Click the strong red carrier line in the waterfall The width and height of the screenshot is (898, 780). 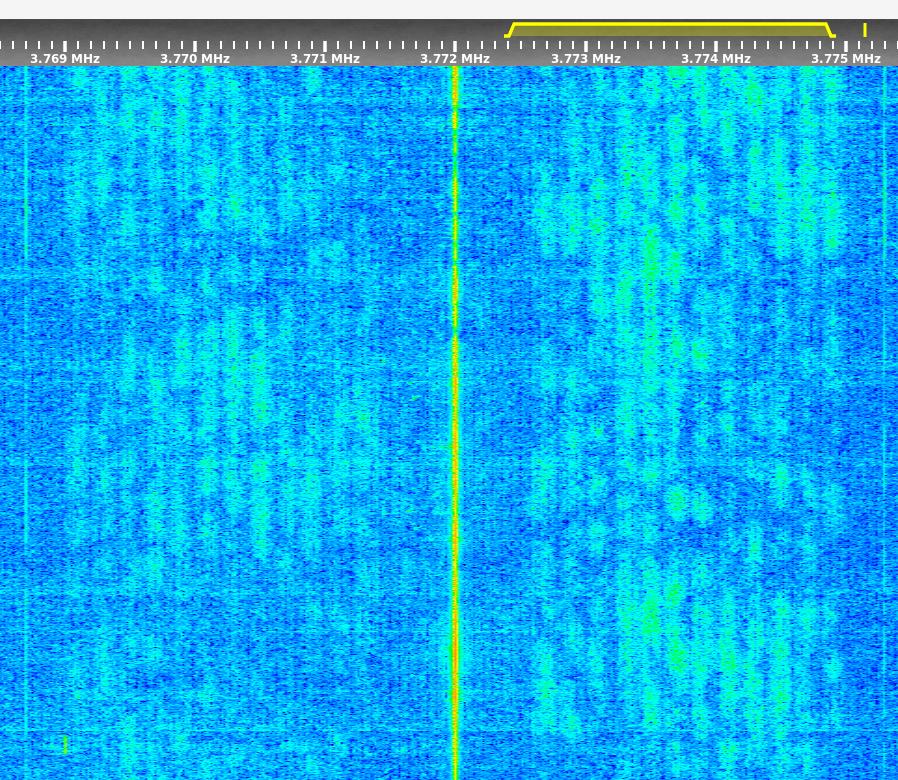pyautogui.click(x=455, y=423)
